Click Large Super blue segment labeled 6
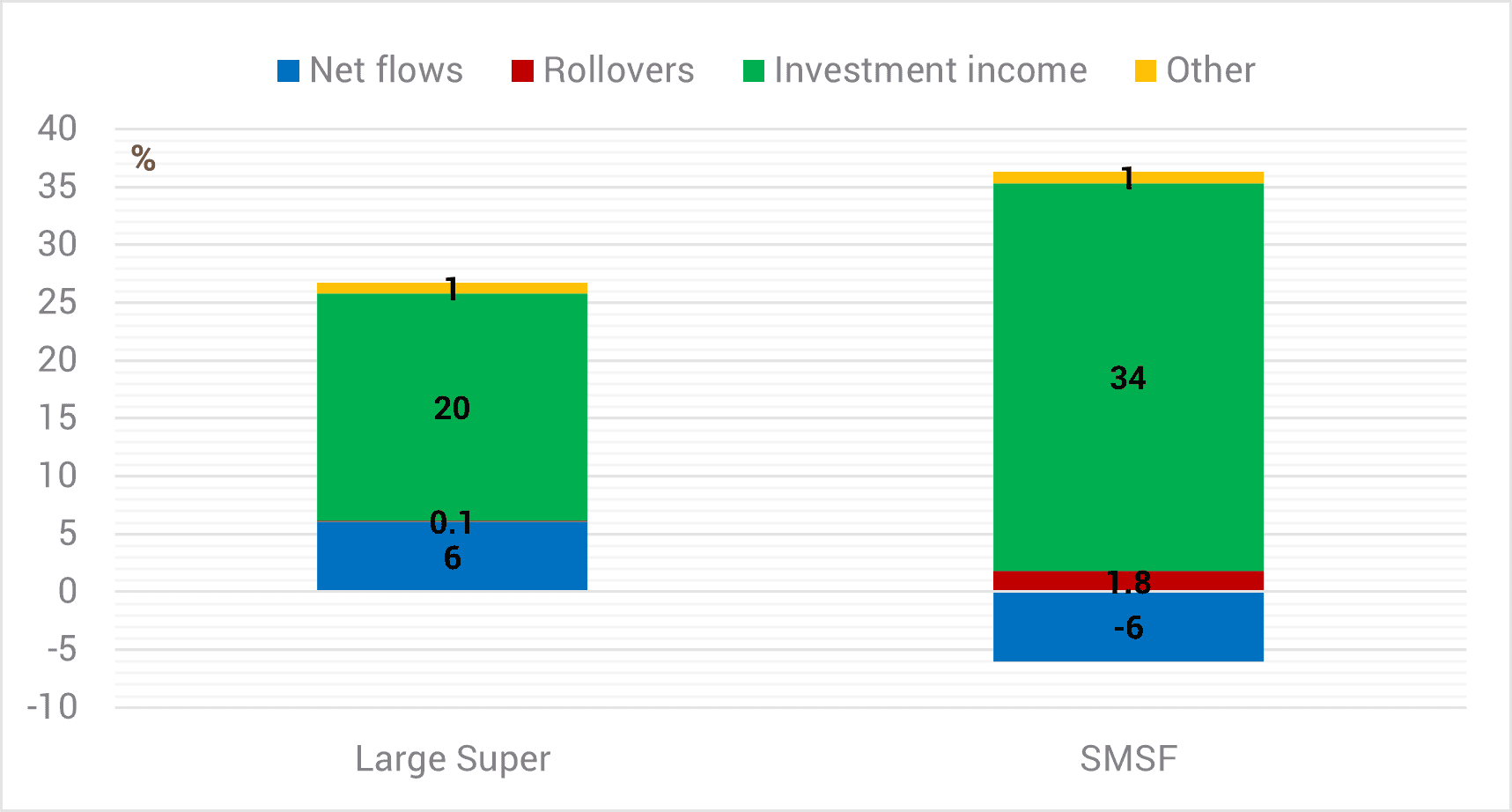 [452, 557]
